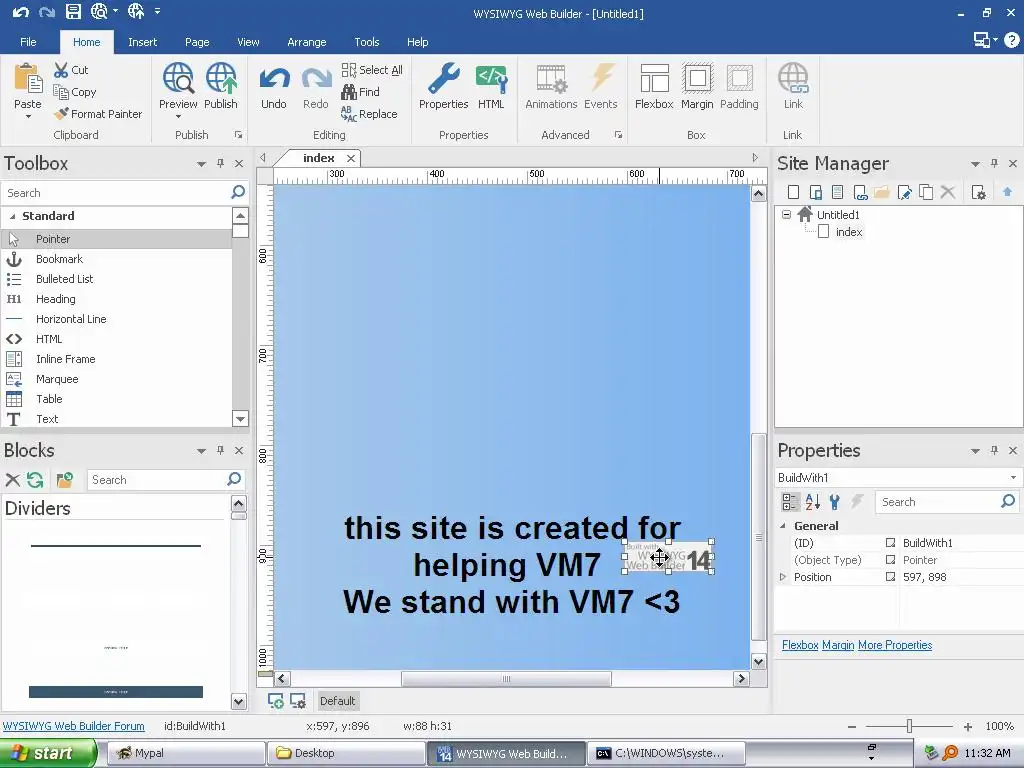Screen dimensions: 1024x768
Task: Open Site Manager panel options arrow
Action: [975, 164]
